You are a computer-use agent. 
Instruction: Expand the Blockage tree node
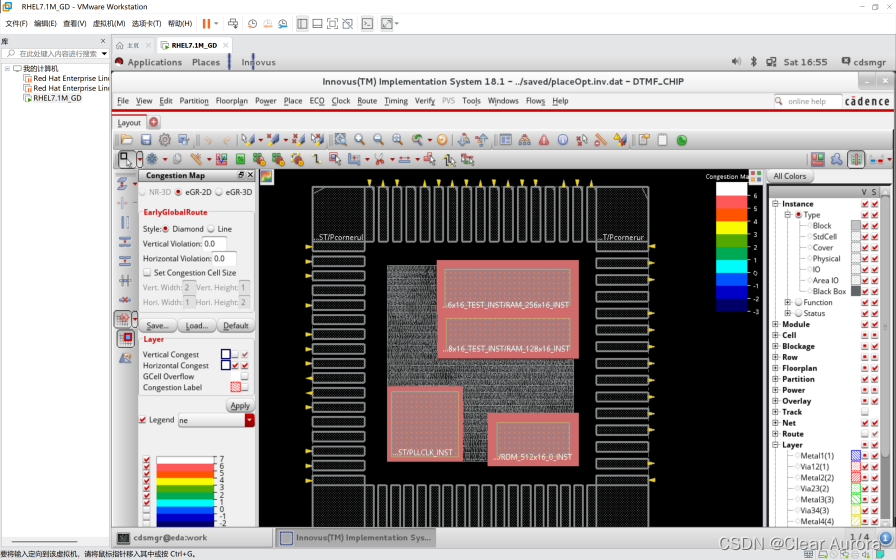pyautogui.click(x=775, y=346)
